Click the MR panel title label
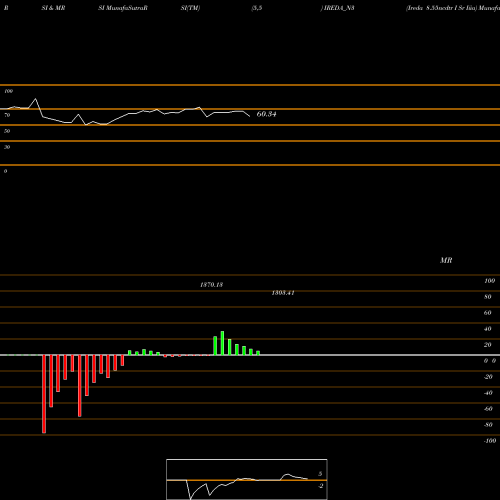This screenshot has height=500, width=500. click(446, 260)
